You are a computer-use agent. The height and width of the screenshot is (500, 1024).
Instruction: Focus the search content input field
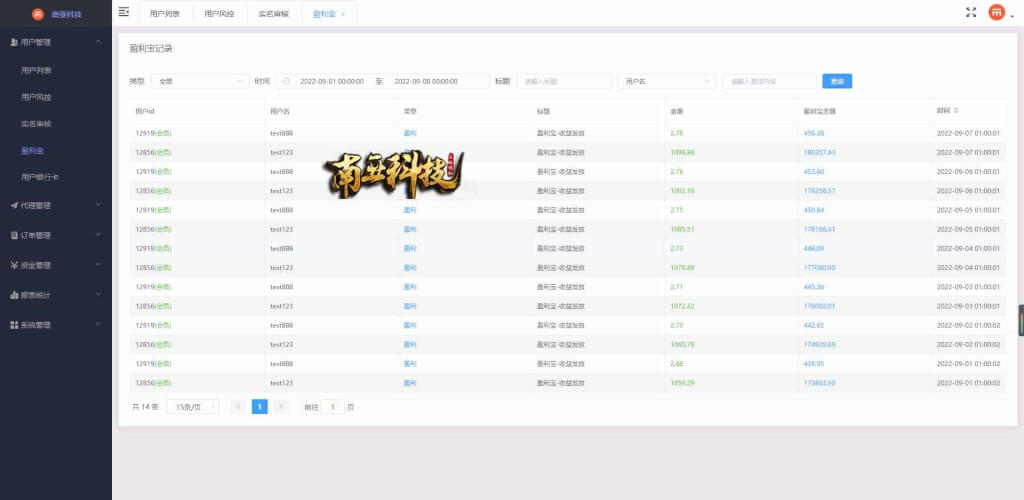click(x=769, y=82)
